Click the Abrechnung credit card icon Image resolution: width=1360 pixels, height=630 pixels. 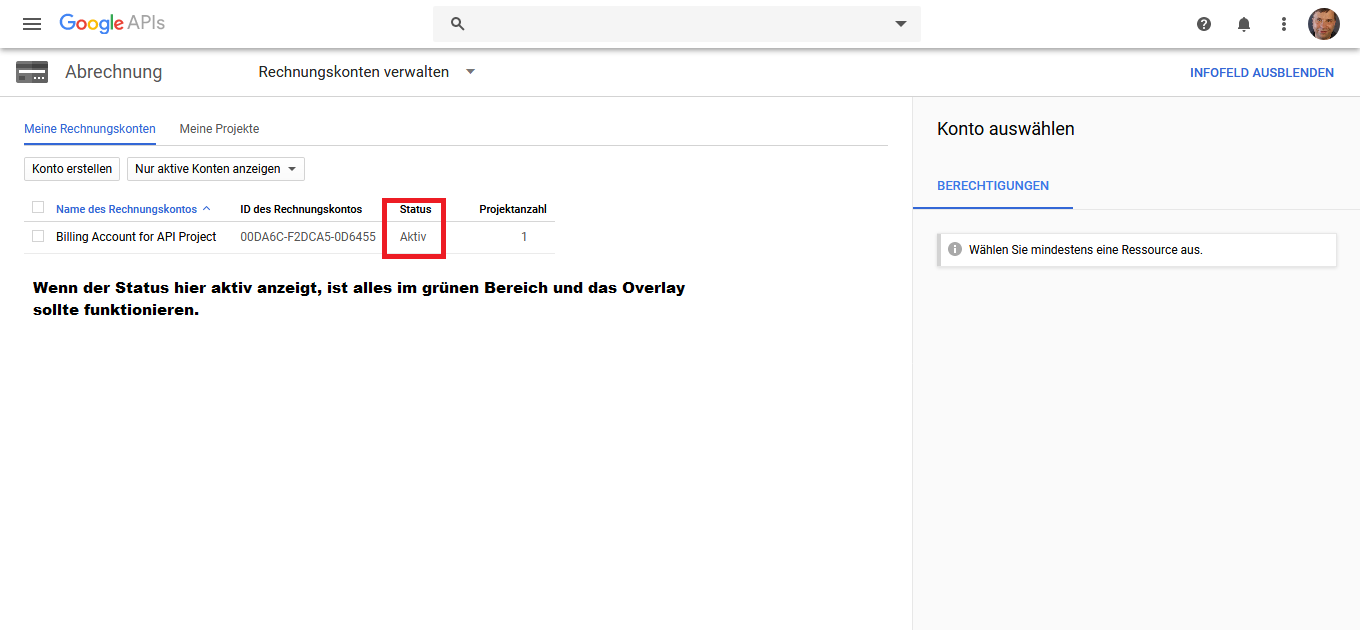32,72
